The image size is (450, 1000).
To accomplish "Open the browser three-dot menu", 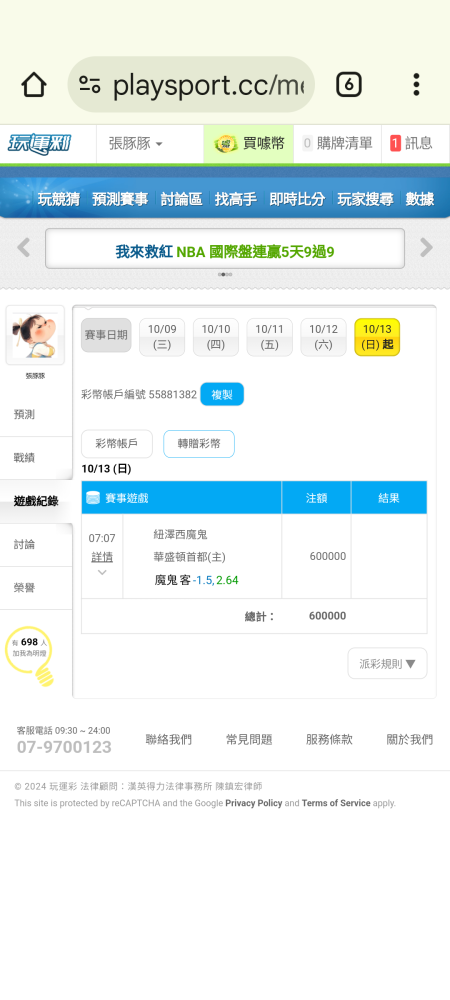I will 416,84.
